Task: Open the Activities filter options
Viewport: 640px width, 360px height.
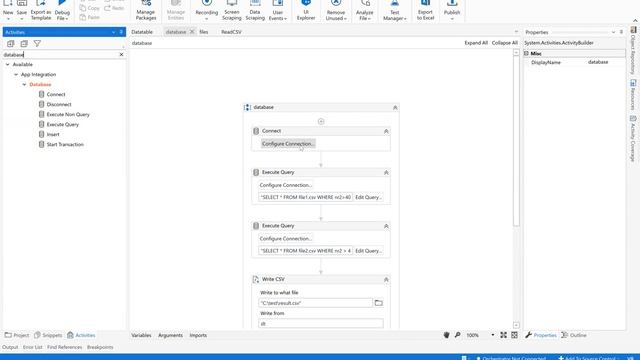Action: point(37,44)
